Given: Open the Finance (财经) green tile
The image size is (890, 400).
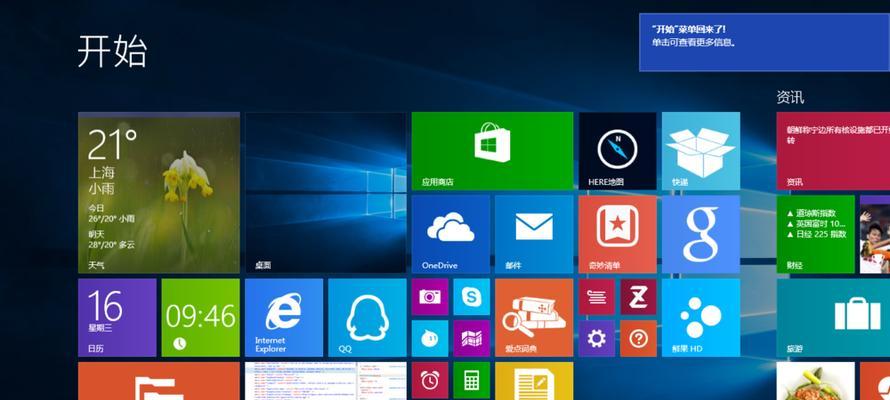Looking at the screenshot, I should [x=816, y=234].
